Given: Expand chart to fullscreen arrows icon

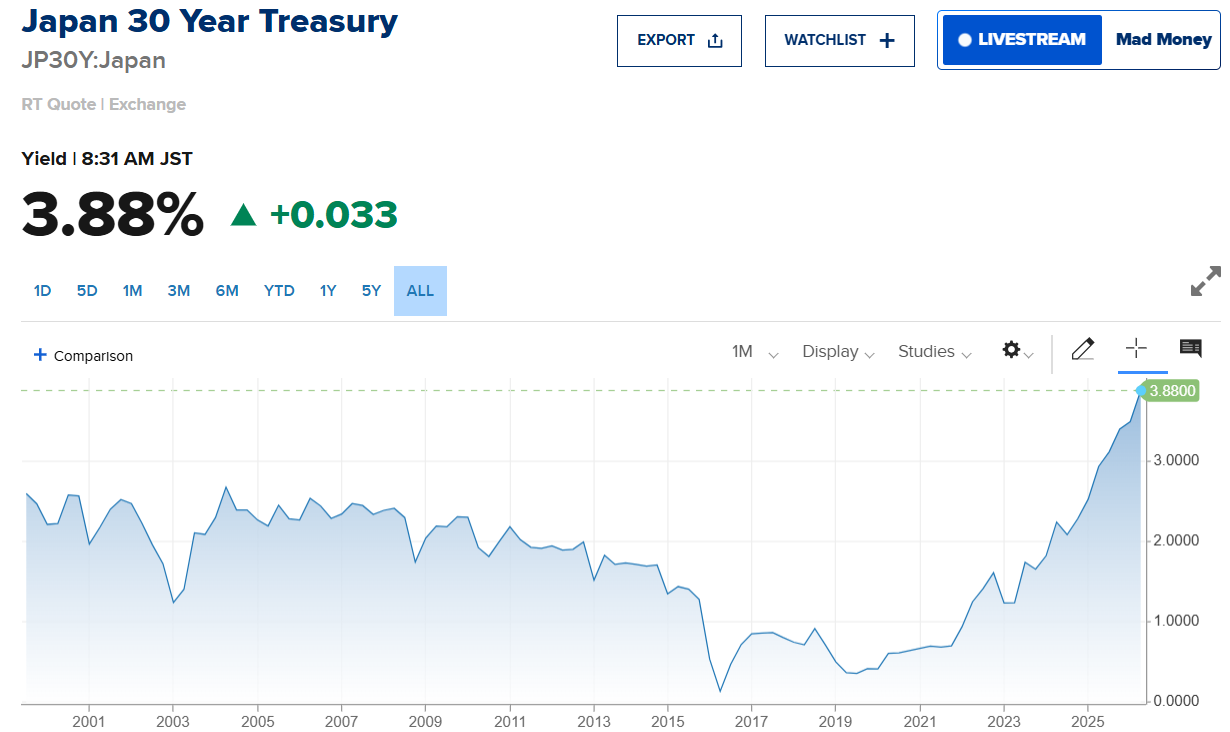Looking at the screenshot, I should [x=1205, y=281].
